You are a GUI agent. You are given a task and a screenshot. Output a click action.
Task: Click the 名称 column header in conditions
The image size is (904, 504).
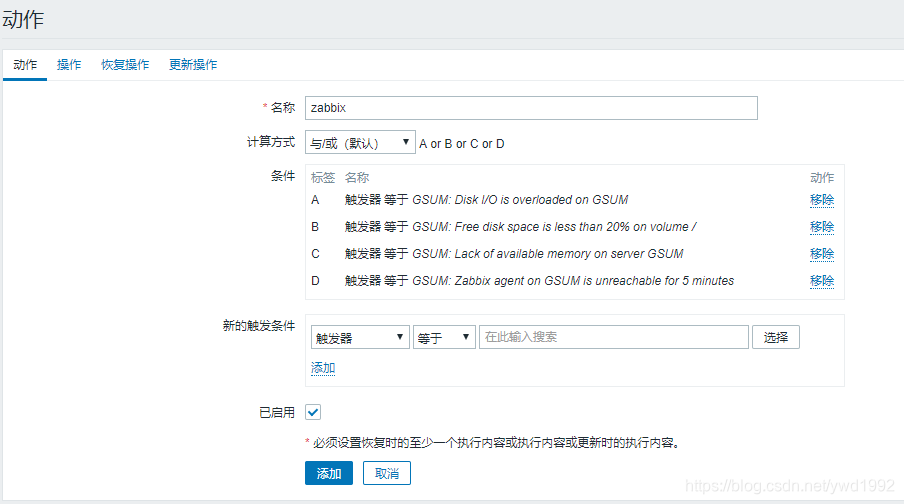click(357, 178)
